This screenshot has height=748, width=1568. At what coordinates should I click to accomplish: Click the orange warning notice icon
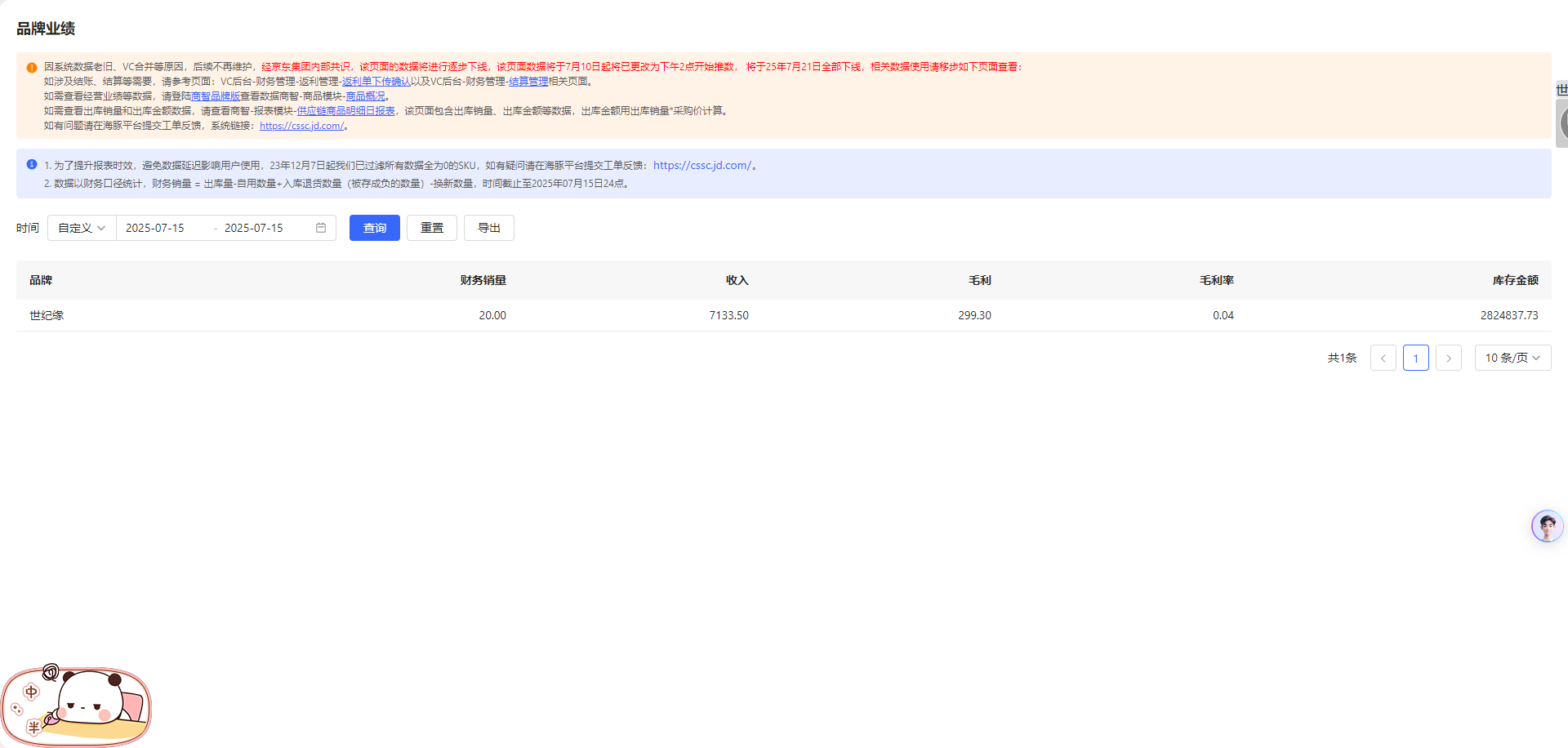tap(32, 68)
